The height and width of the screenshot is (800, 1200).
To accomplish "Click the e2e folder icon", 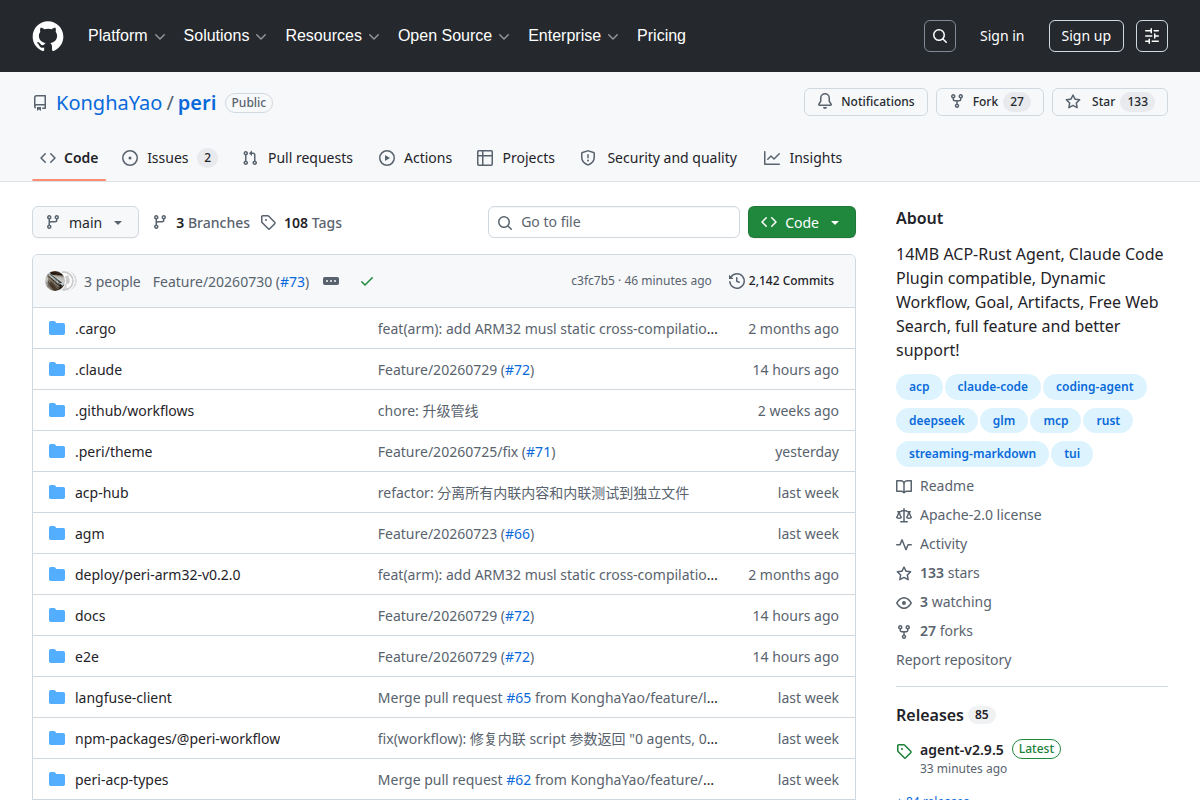I will pyautogui.click(x=57, y=657).
